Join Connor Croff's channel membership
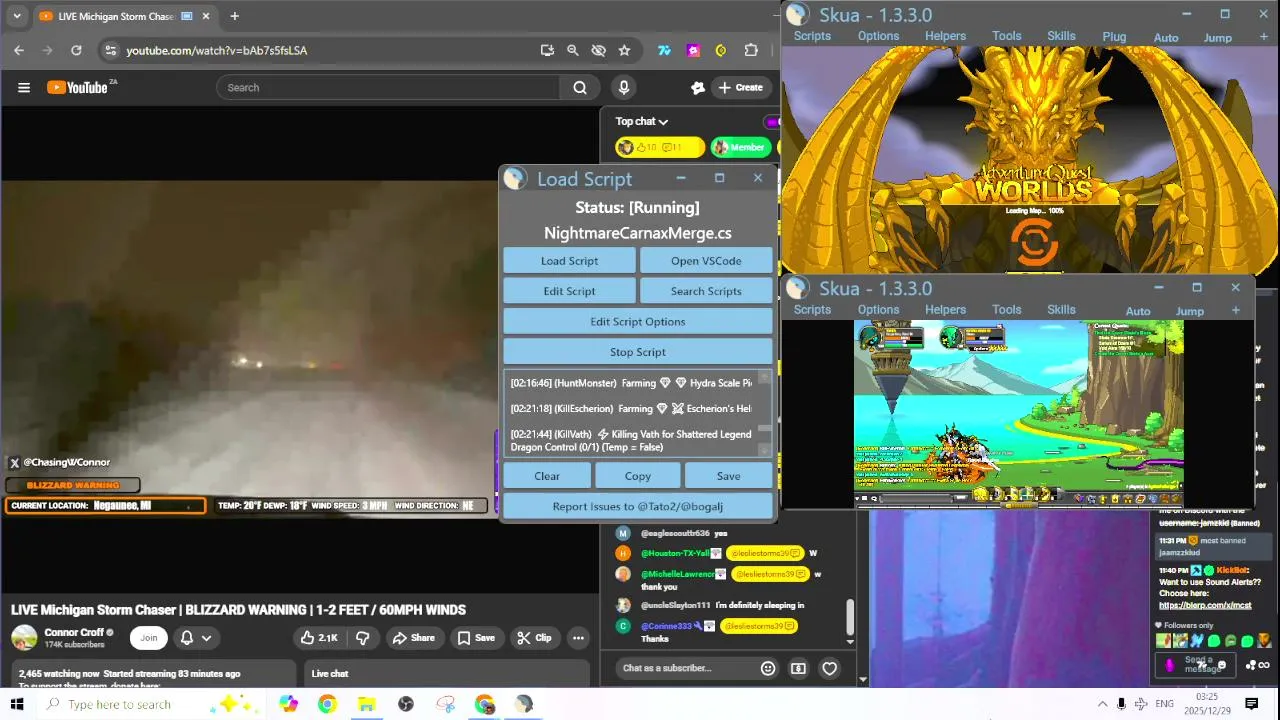The height and width of the screenshot is (720, 1280). pos(149,638)
